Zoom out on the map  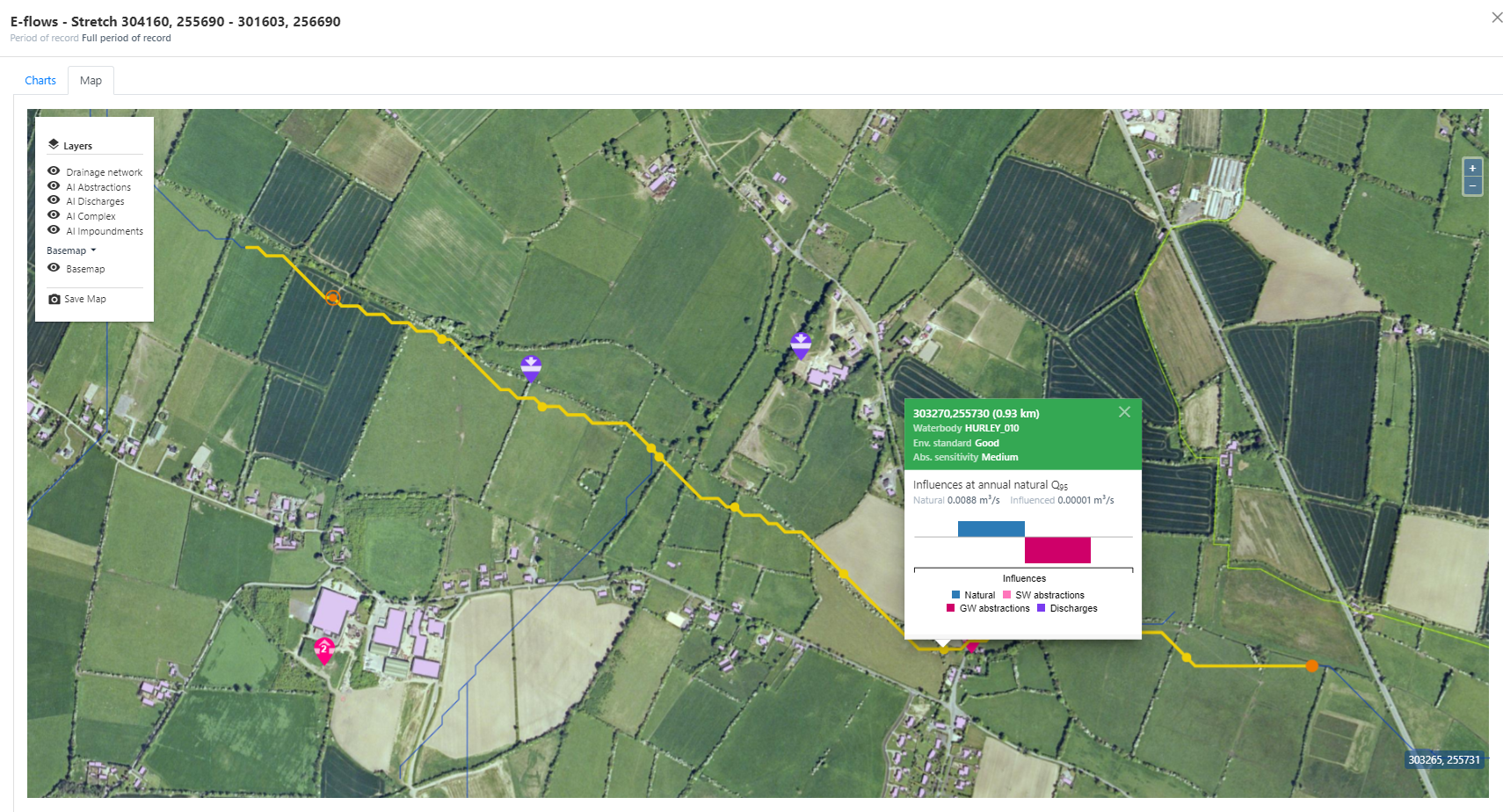coord(1472,186)
